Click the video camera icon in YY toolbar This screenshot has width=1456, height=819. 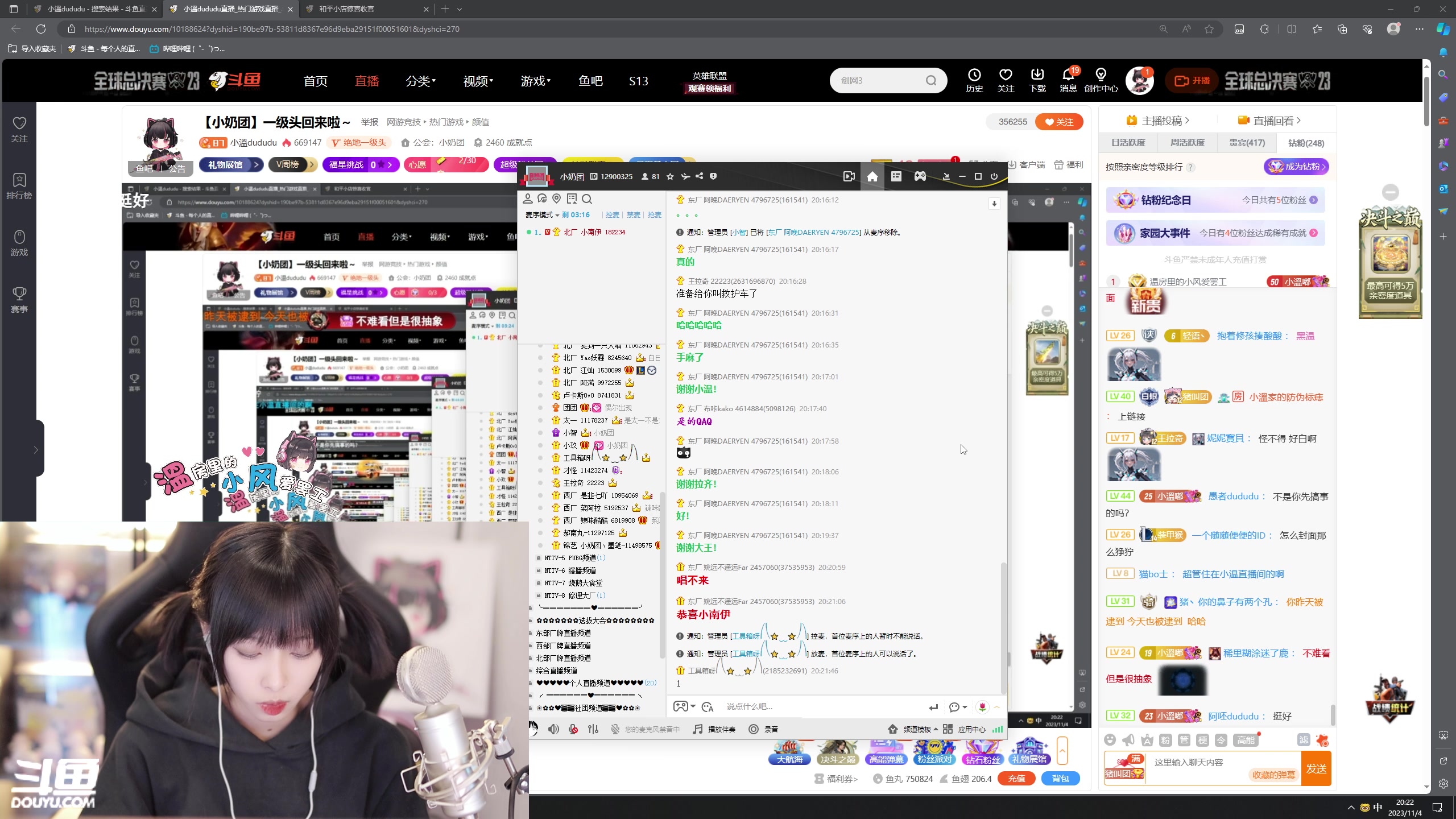(x=849, y=176)
